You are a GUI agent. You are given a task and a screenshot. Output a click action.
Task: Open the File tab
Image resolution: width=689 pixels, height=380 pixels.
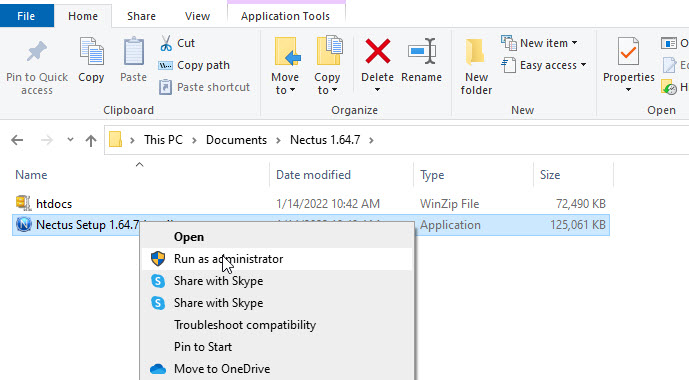[x=26, y=16]
